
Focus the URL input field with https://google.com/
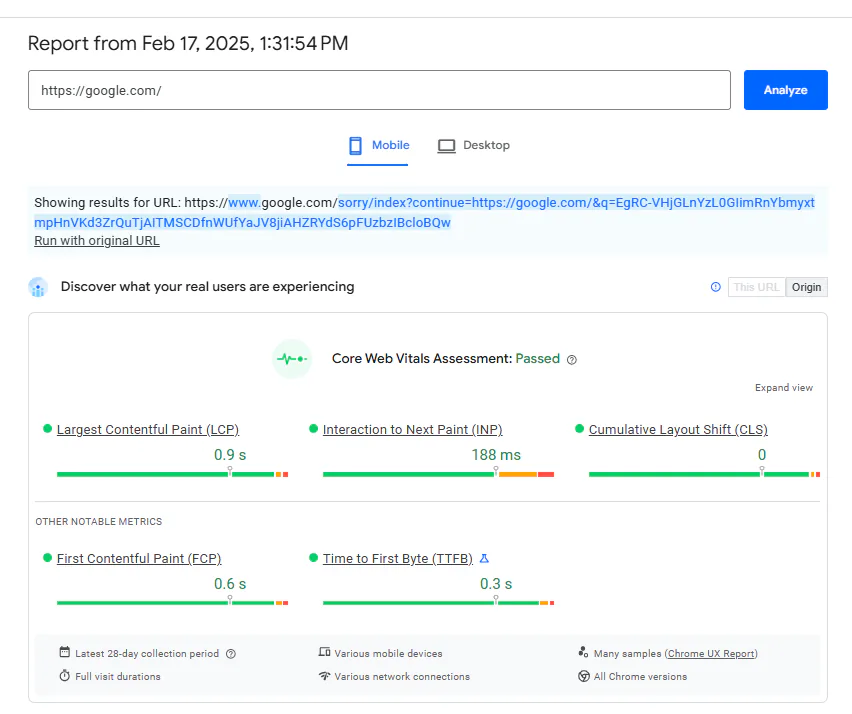[379, 90]
